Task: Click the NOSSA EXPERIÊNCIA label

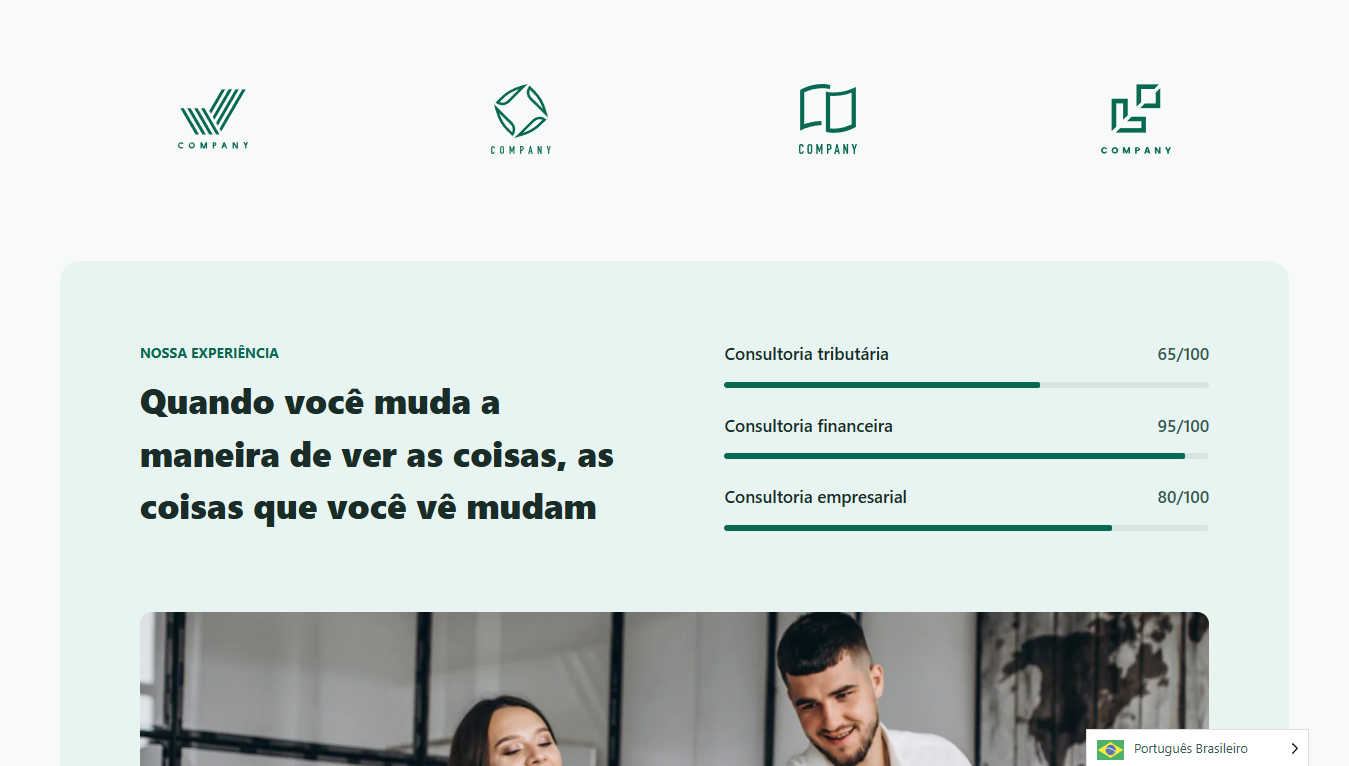Action: [209, 353]
